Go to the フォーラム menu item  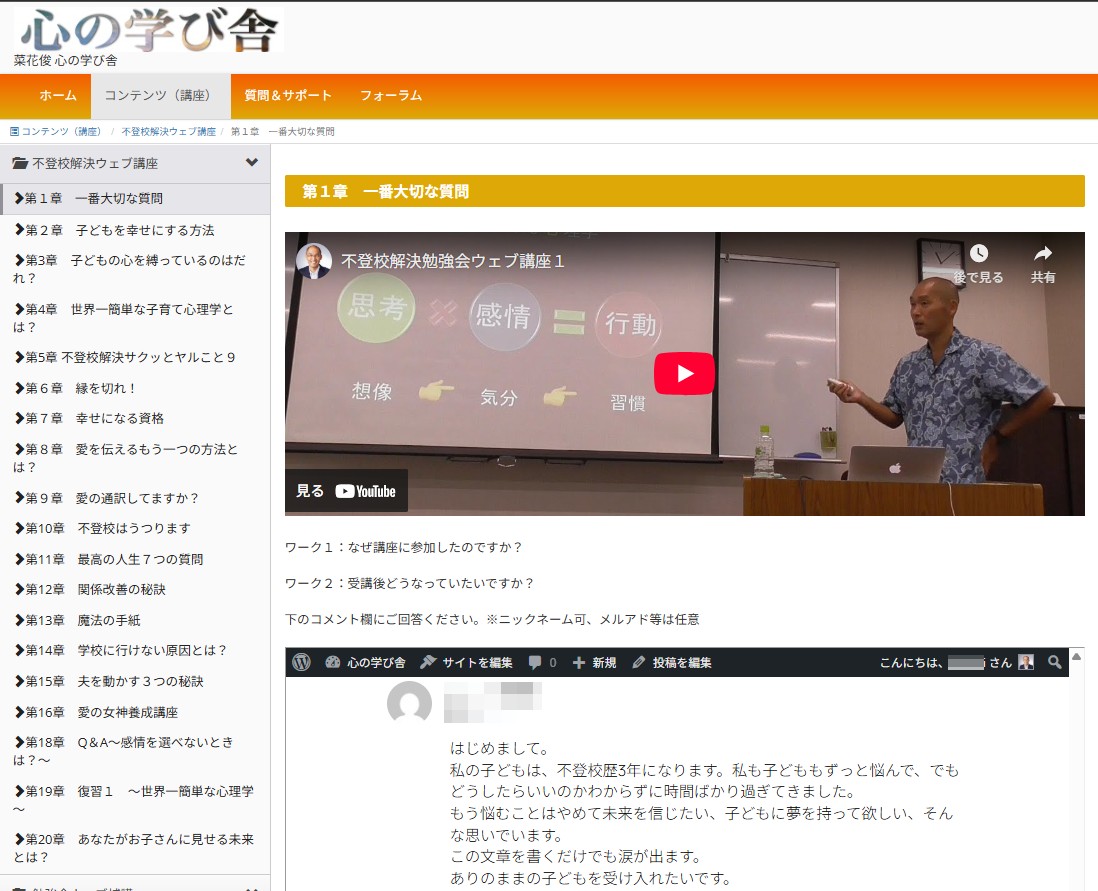pyautogui.click(x=391, y=96)
